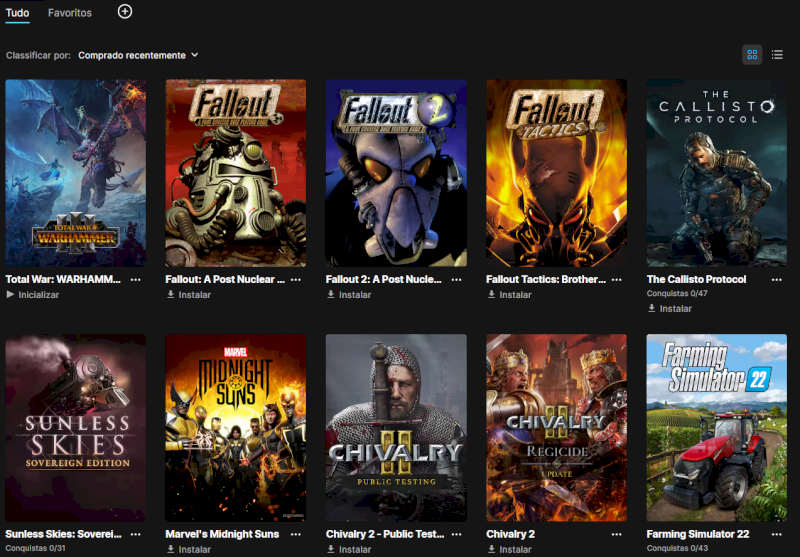800x557 pixels.
Task: Click the plus icon to add collection
Action: tap(124, 12)
